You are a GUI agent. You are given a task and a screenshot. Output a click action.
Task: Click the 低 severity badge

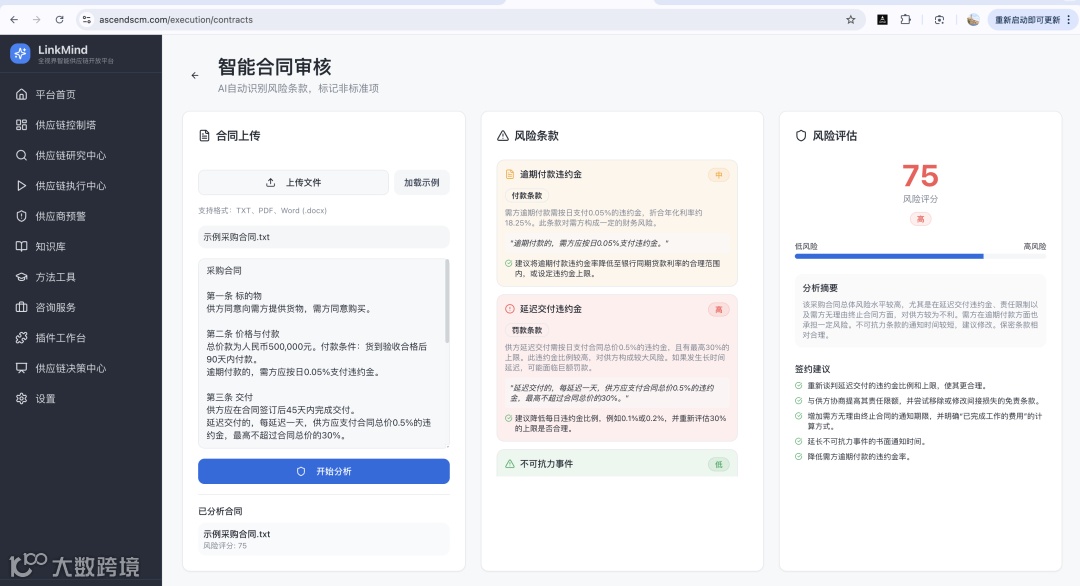click(x=718, y=464)
